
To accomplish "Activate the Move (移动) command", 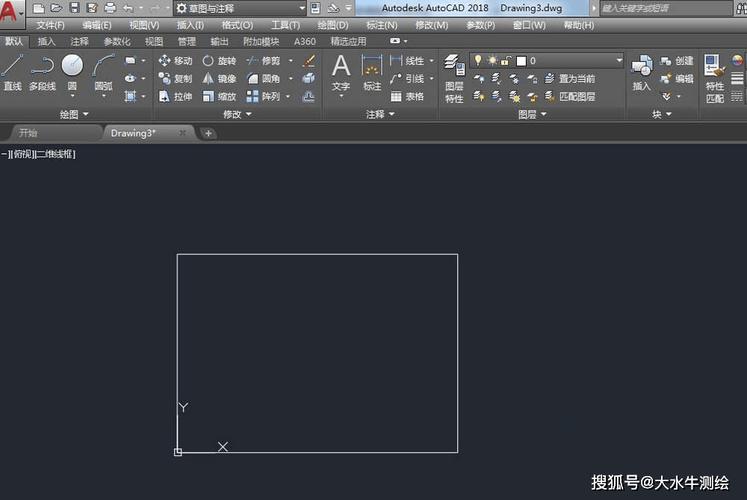I will pos(175,60).
